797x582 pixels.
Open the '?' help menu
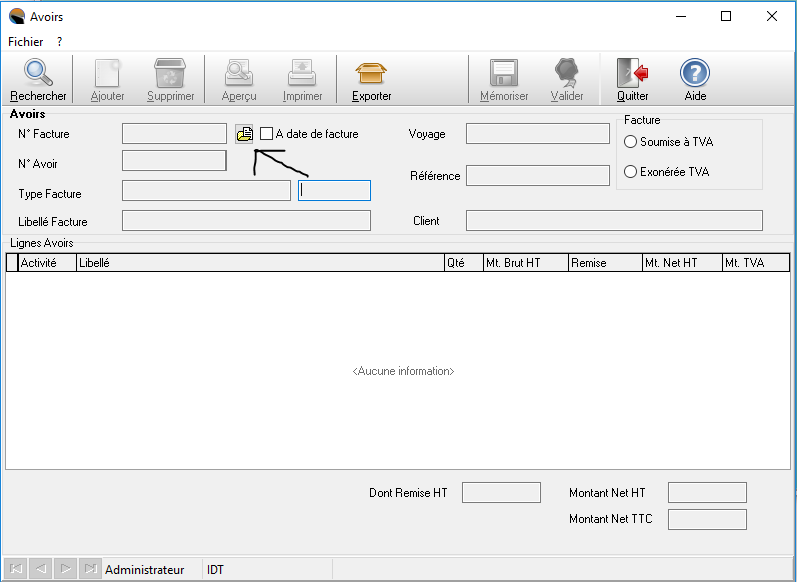(x=60, y=42)
